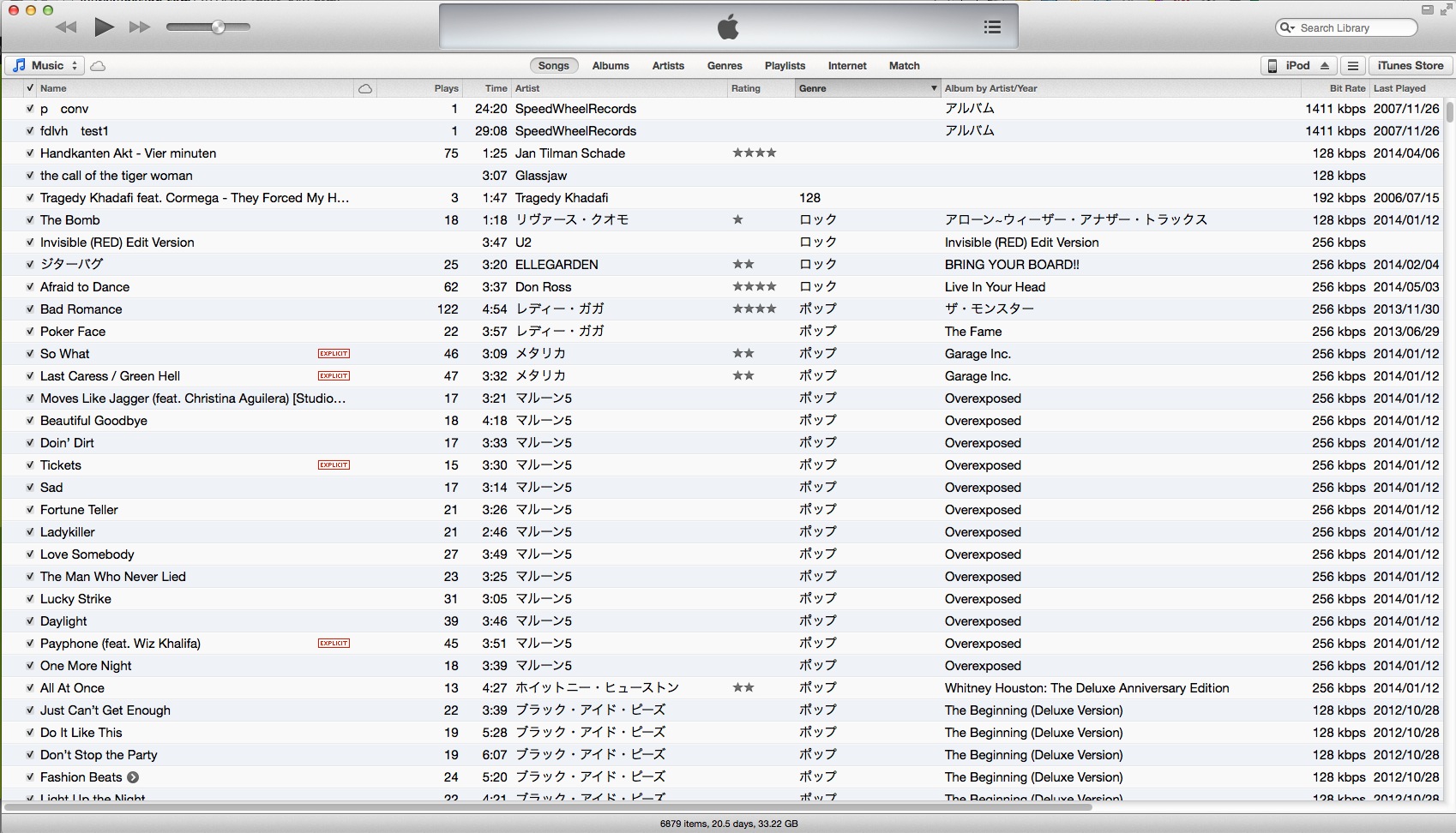Switch to the Artists tab
The image size is (1456, 833).
[x=668, y=66]
